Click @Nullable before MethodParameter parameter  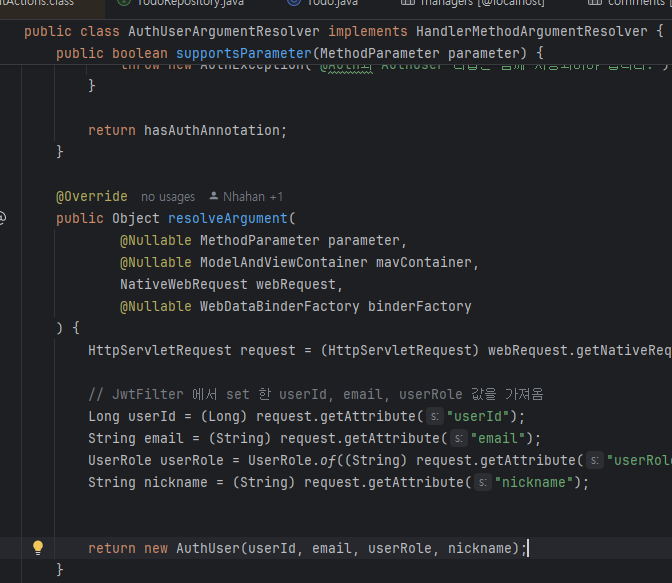point(156,240)
